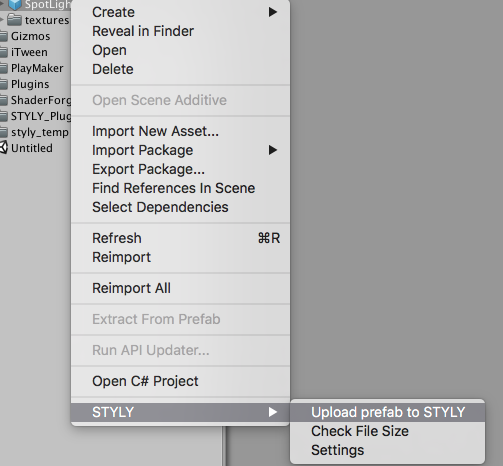This screenshot has width=503, height=466.
Task: Click the iTween folder icon
Action: (4, 52)
